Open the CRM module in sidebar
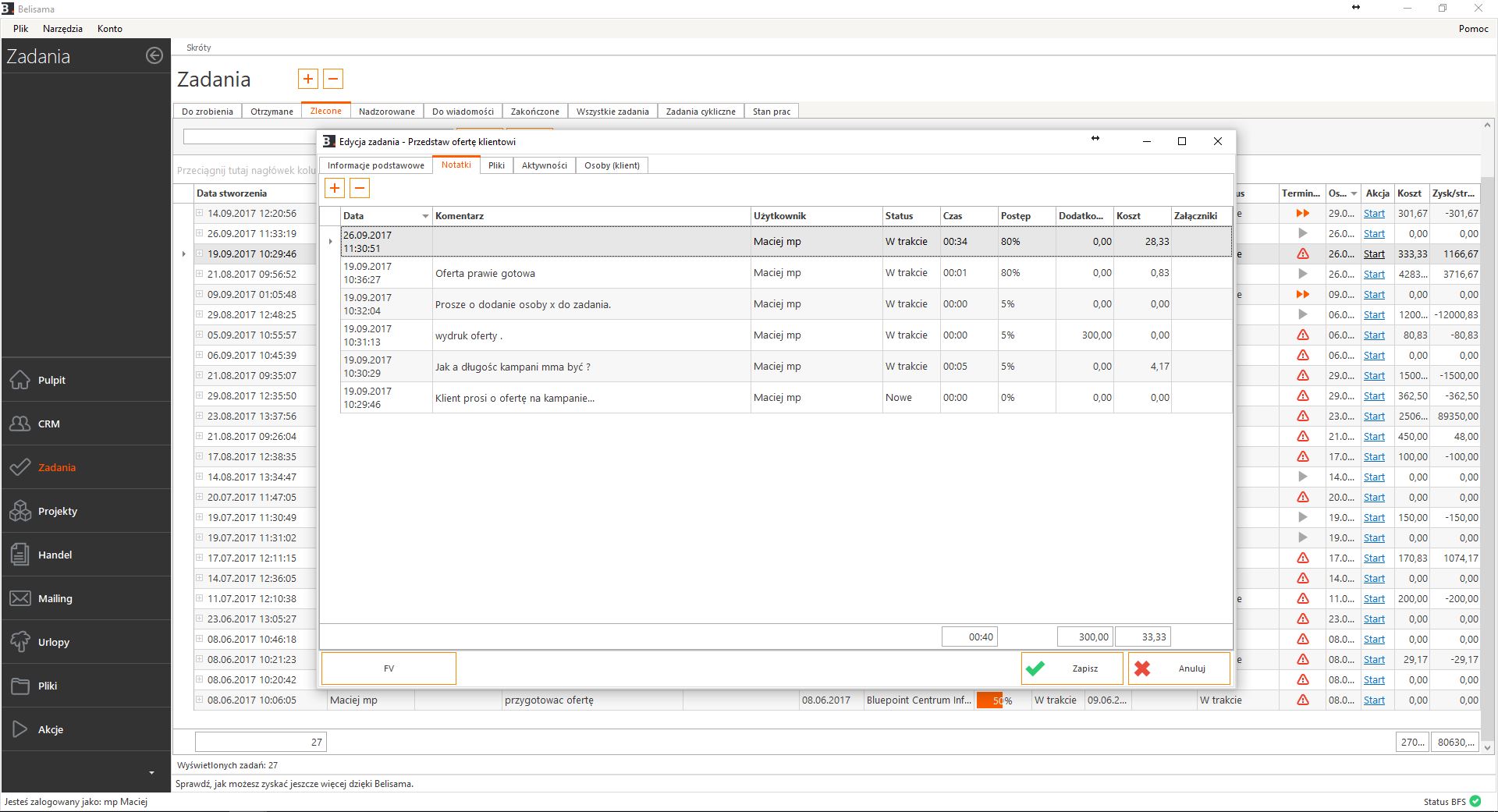The height and width of the screenshot is (812, 1498). click(x=48, y=424)
